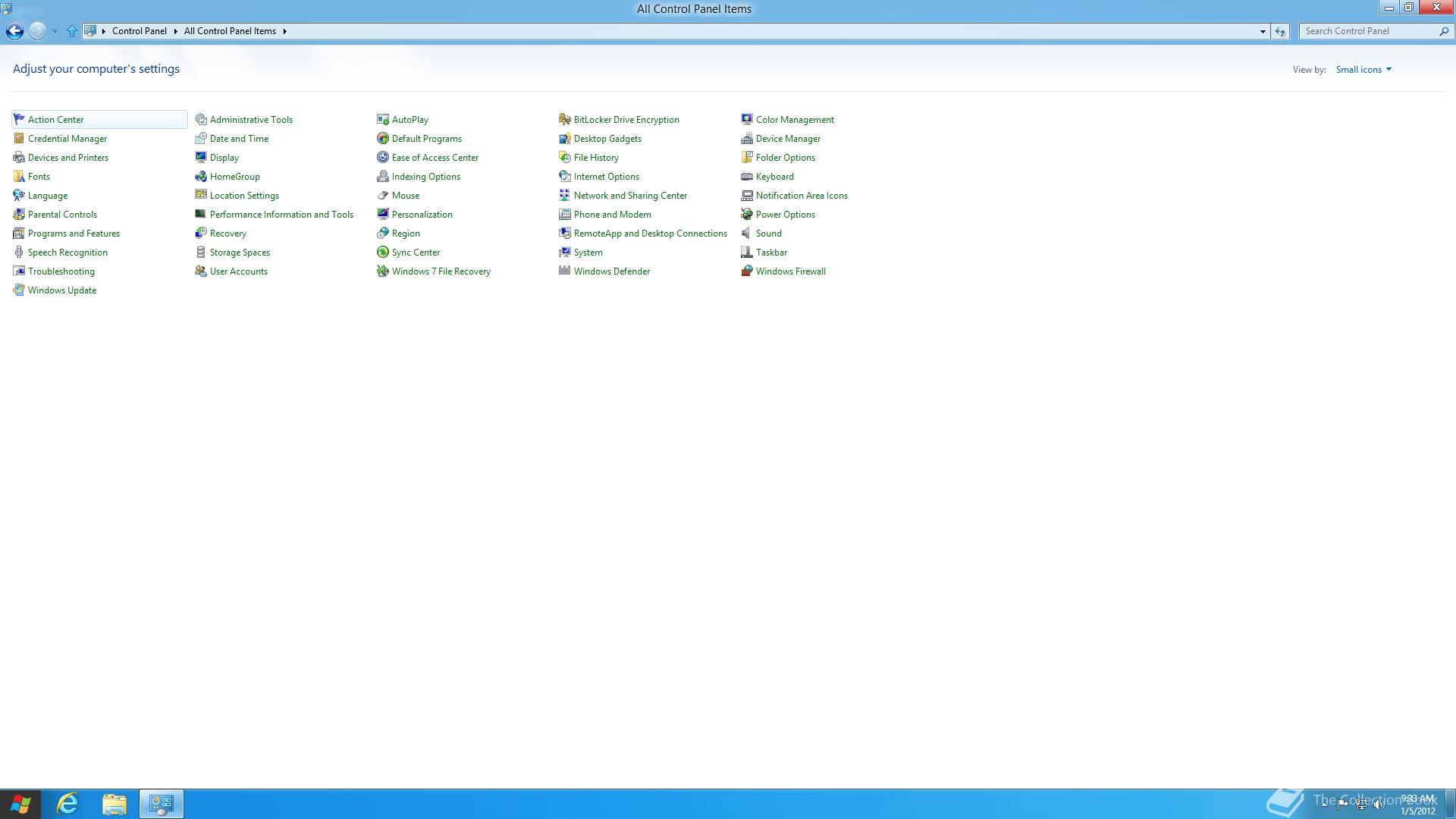This screenshot has width=1456, height=819.
Task: Click the Speech Recognition microphone icon
Action: coord(19,252)
